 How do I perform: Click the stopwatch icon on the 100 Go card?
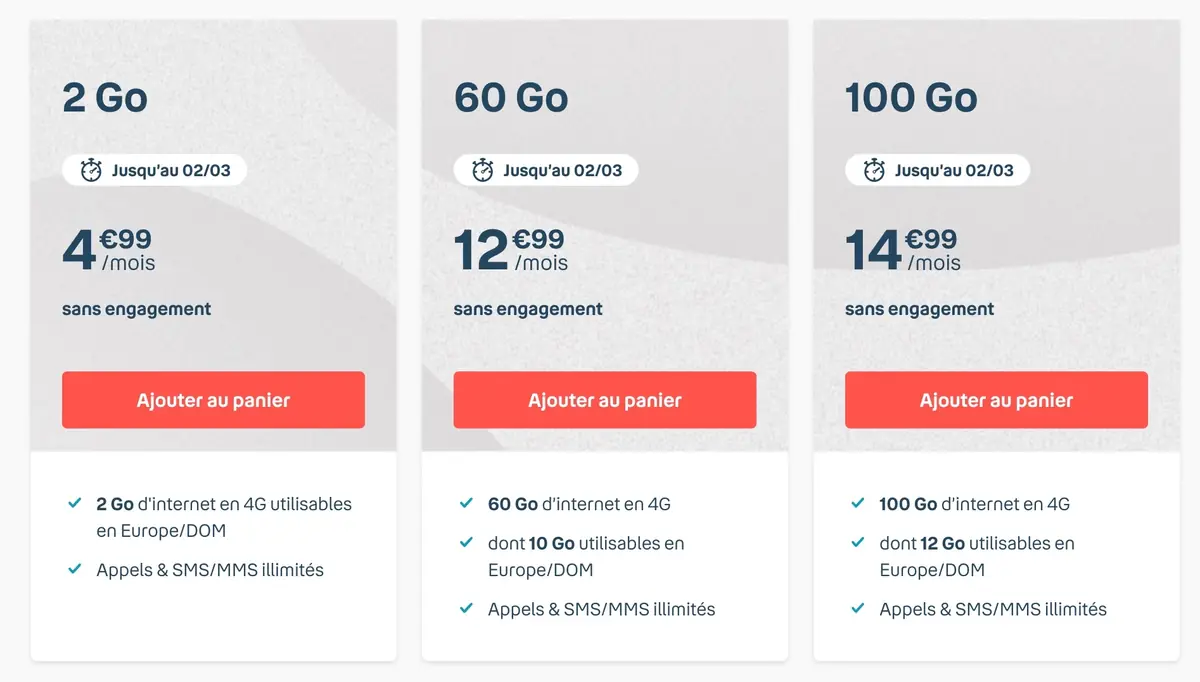875,169
